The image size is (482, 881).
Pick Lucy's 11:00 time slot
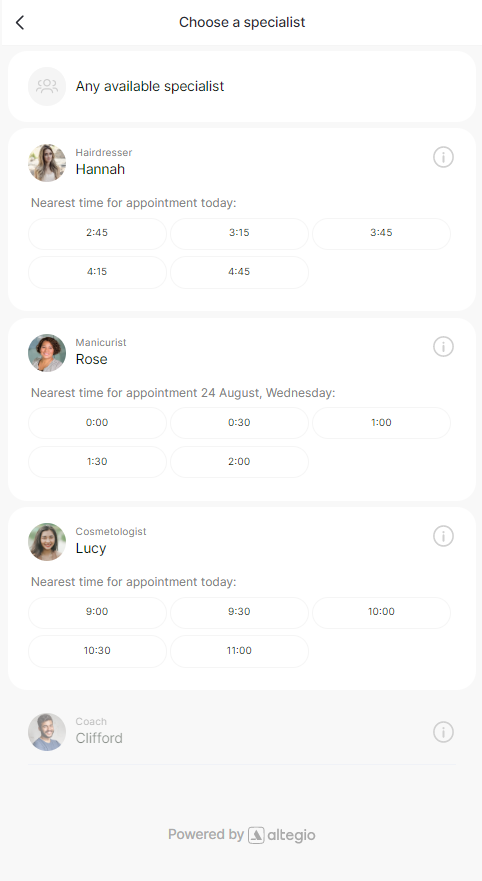(239, 651)
